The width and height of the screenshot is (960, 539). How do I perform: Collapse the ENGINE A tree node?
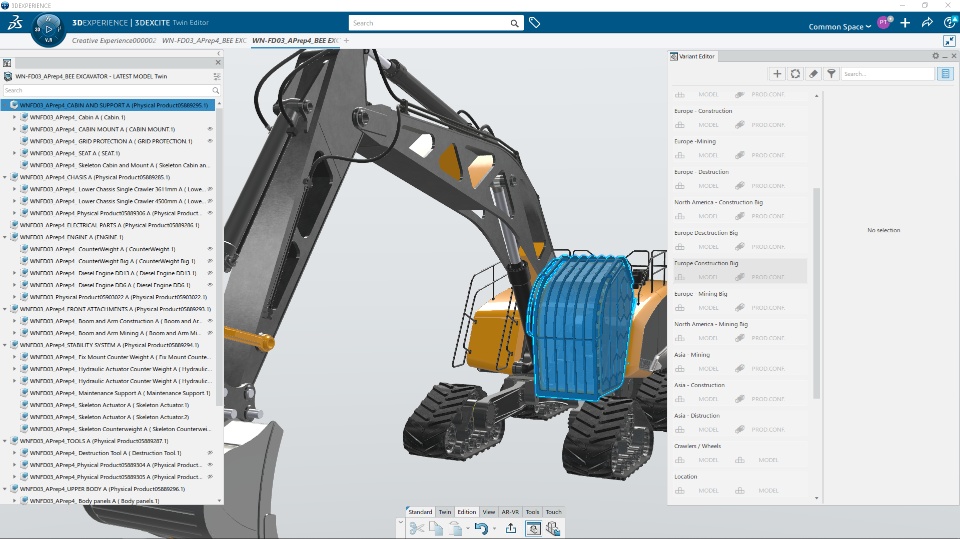tap(5, 237)
